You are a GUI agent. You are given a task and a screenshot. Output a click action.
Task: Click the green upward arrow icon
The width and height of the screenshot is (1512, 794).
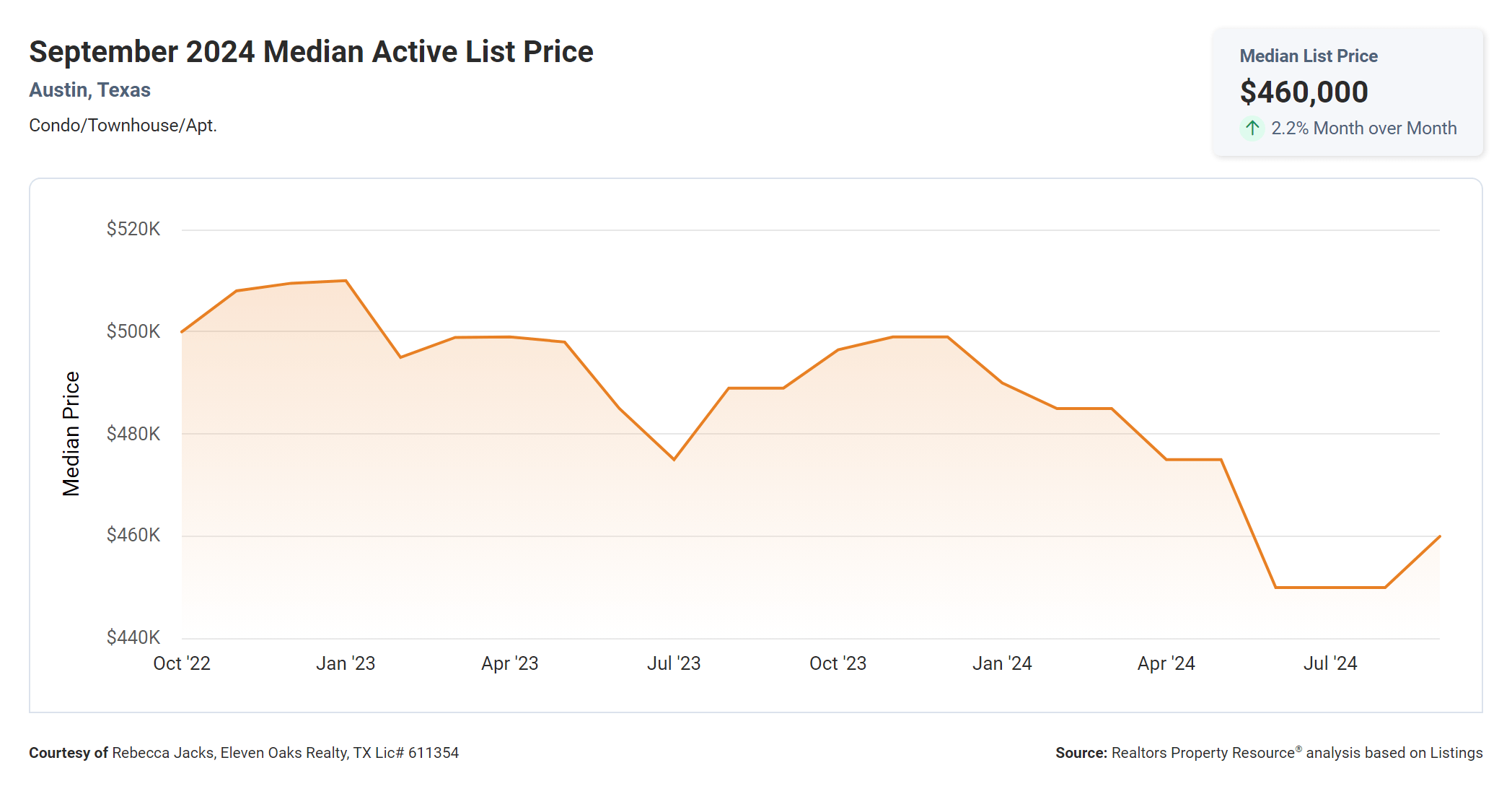pos(1252,128)
